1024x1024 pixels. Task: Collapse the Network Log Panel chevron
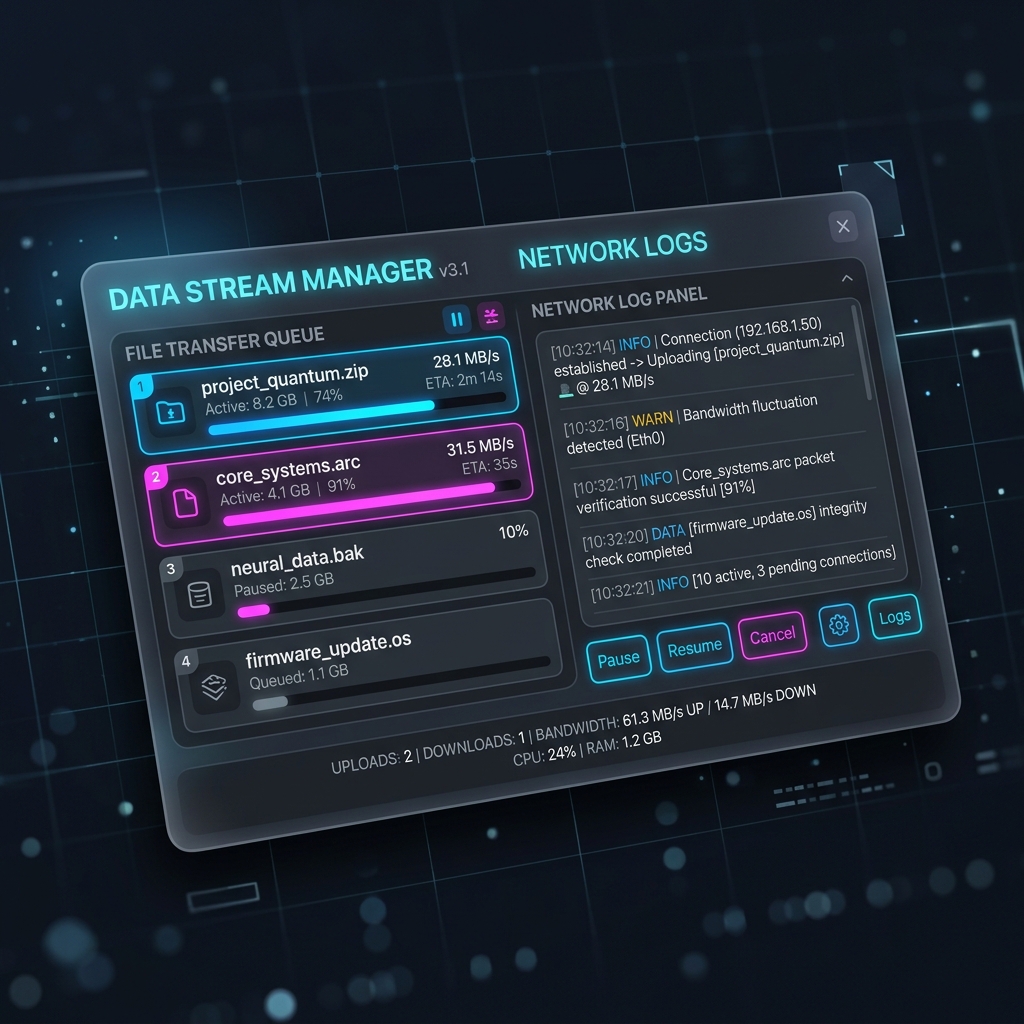(x=846, y=278)
